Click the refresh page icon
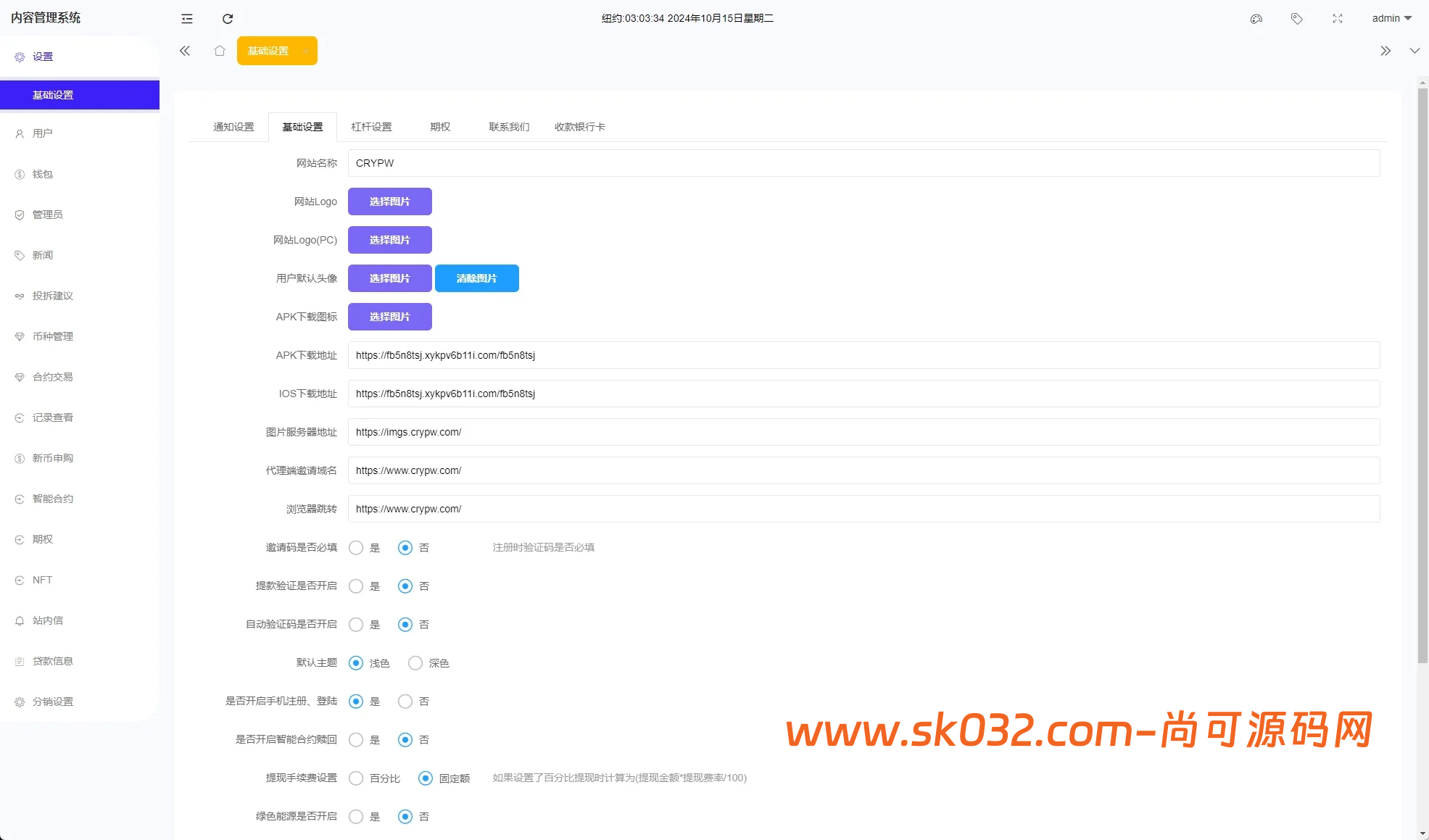Screen dimensions: 1429x840 (x=228, y=19)
